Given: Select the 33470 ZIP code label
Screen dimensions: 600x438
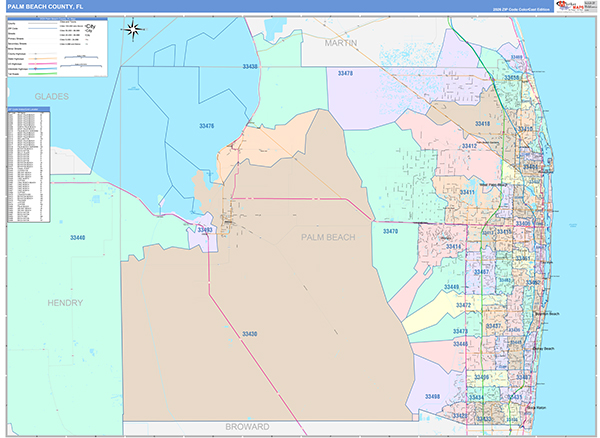Looking at the screenshot, I should (390, 231).
